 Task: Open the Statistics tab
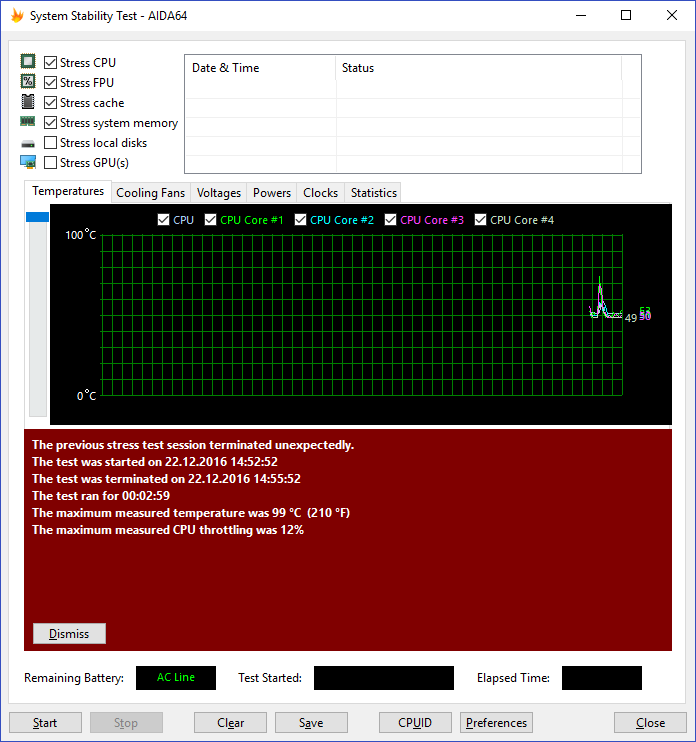[373, 193]
